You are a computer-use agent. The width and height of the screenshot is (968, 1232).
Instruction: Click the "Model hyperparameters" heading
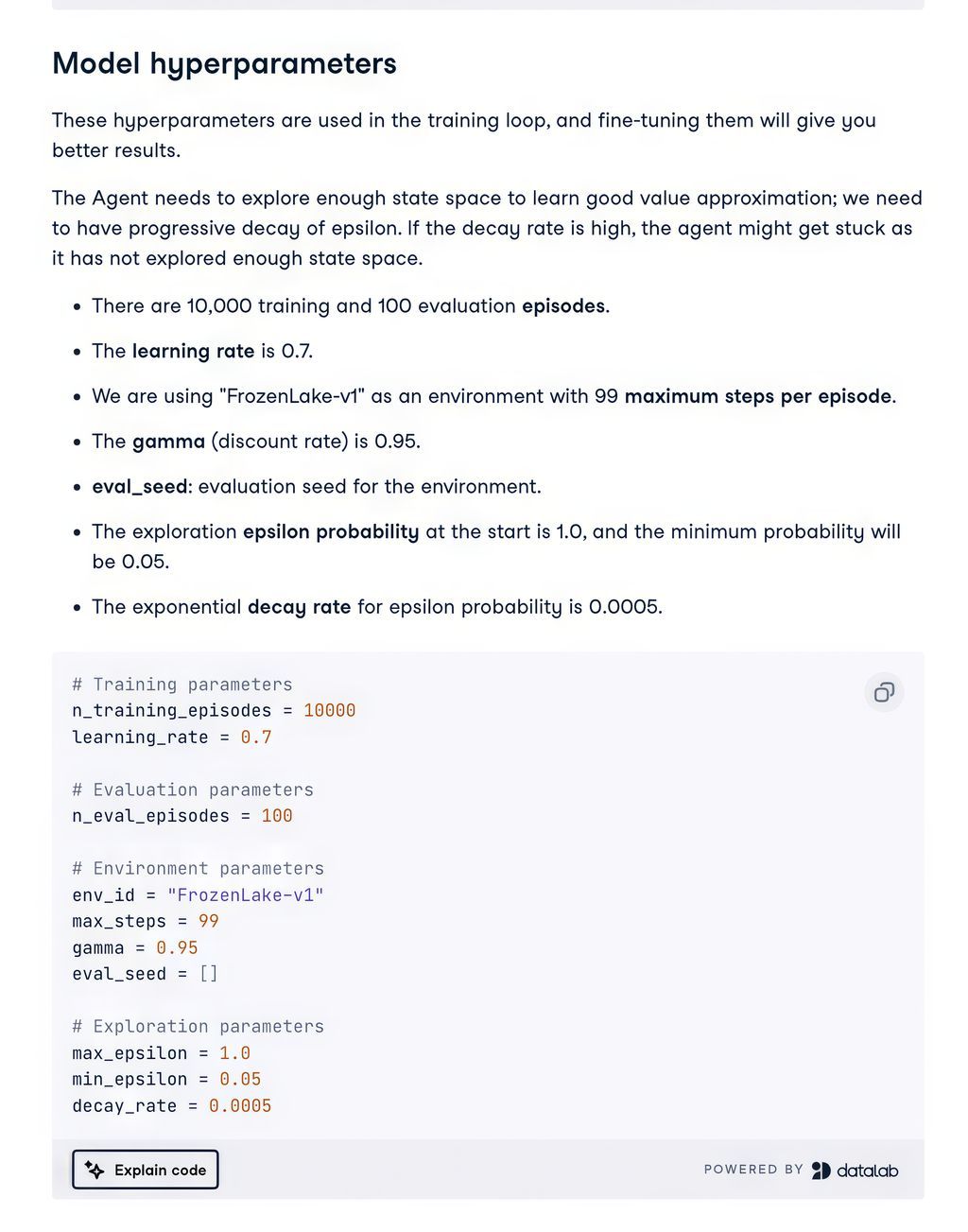(224, 63)
